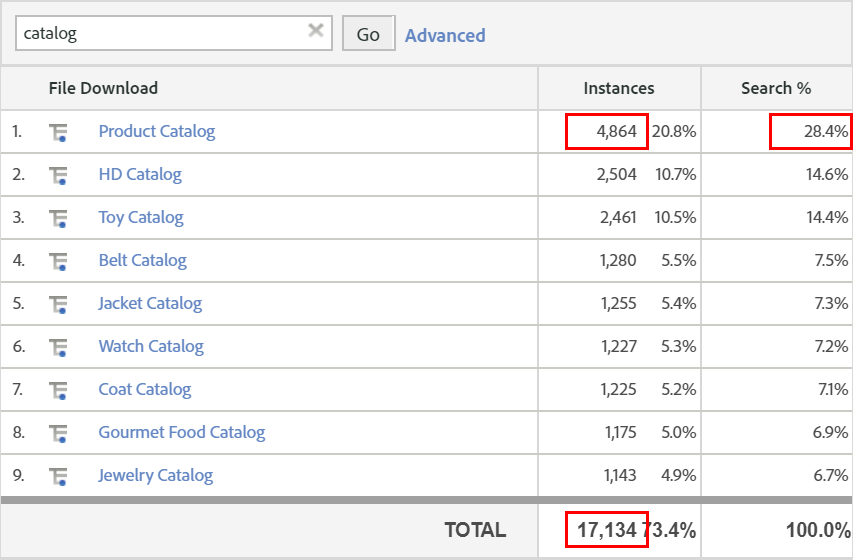Click breakdown icon beside Jewelry Catalog
The width and height of the screenshot is (853, 560).
pyautogui.click(x=58, y=476)
